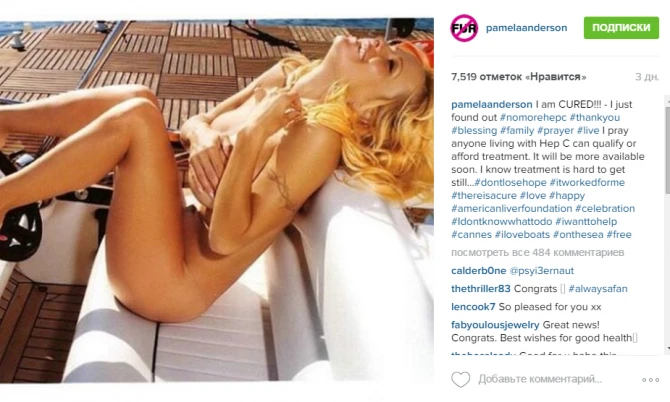Click the heart like icon

tap(461, 379)
